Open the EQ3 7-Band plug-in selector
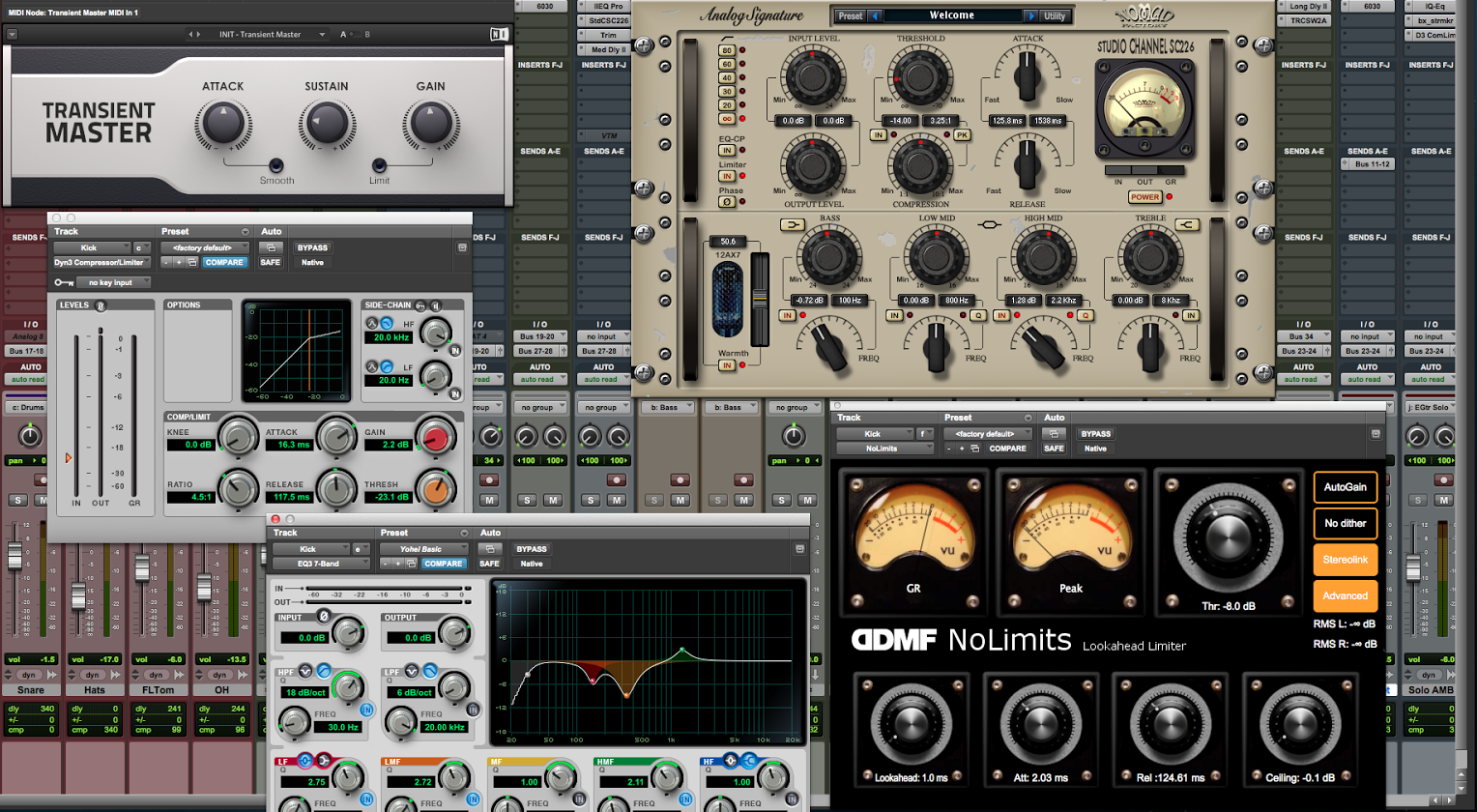The height and width of the screenshot is (812, 1477). [x=322, y=564]
